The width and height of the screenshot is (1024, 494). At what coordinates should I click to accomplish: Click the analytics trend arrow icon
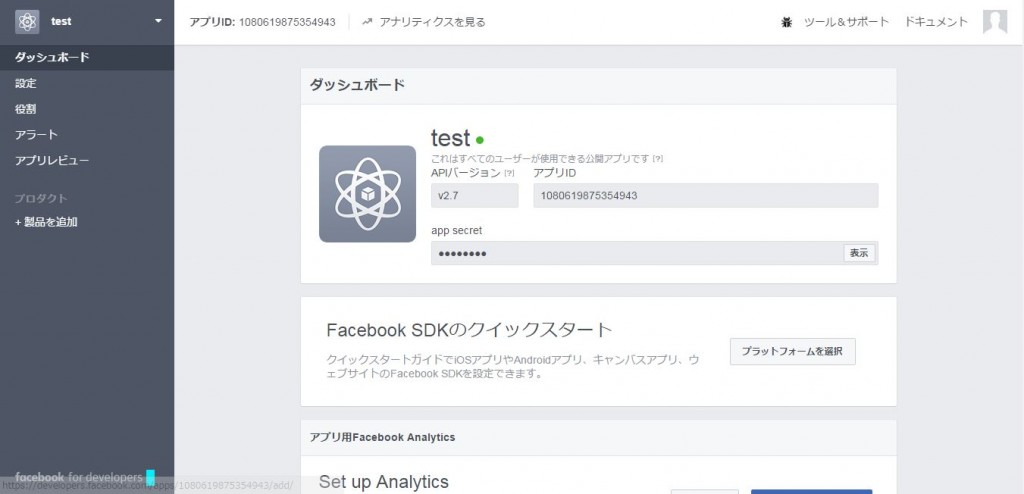367,22
